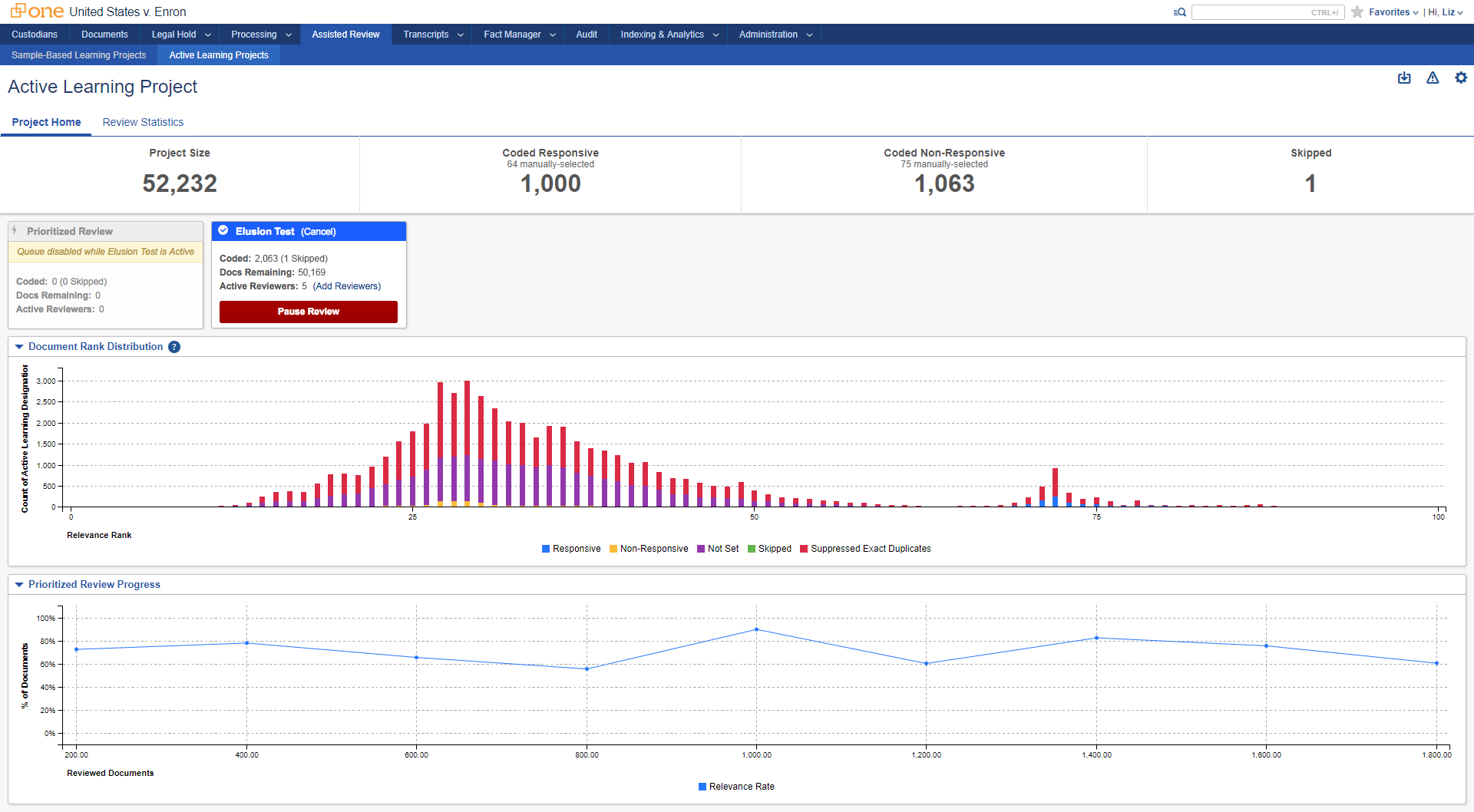1474x812 pixels.
Task: Open Sample-Based Learning Projects tab
Action: pyautogui.click(x=78, y=55)
